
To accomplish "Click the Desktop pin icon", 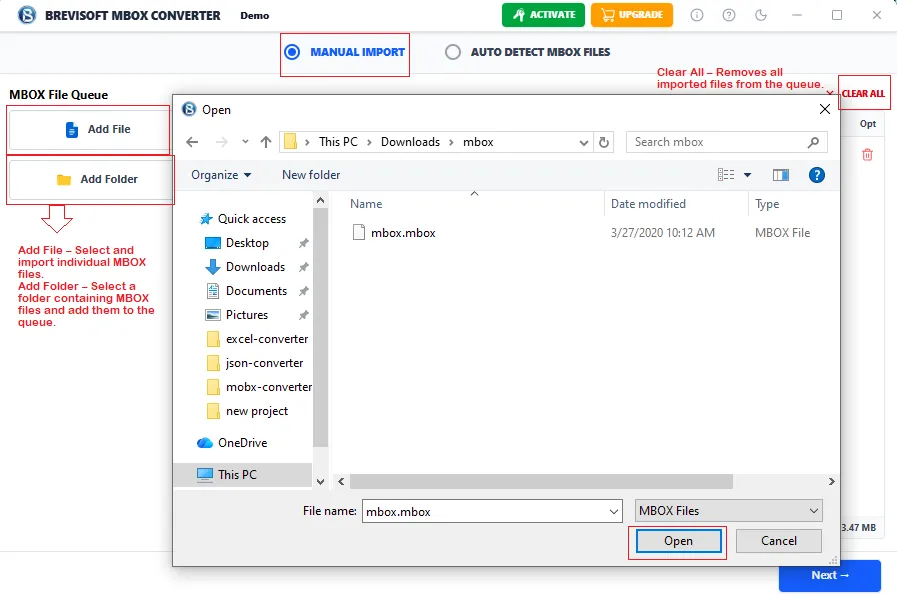I will pos(304,243).
